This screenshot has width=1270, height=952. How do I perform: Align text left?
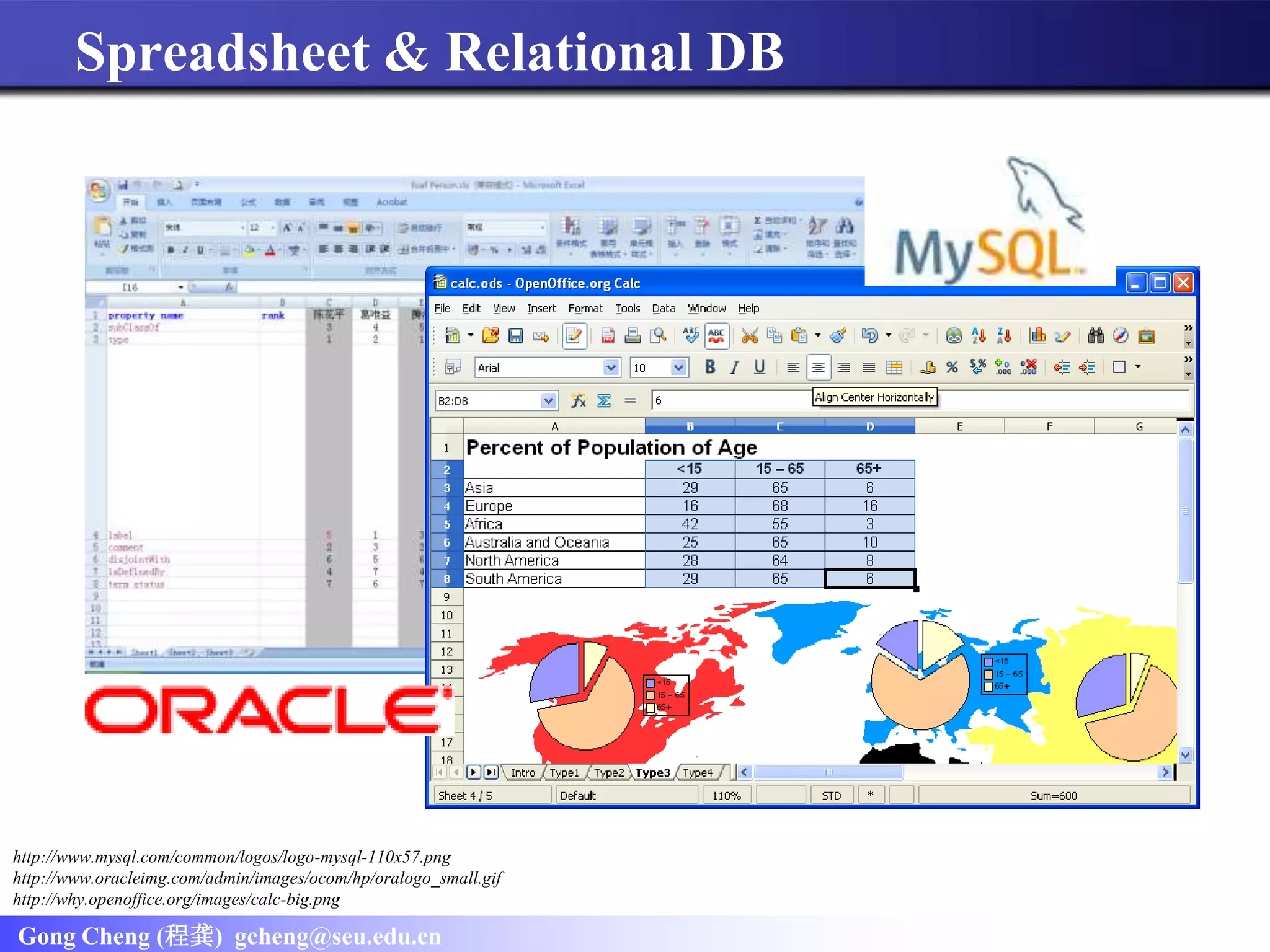point(793,368)
